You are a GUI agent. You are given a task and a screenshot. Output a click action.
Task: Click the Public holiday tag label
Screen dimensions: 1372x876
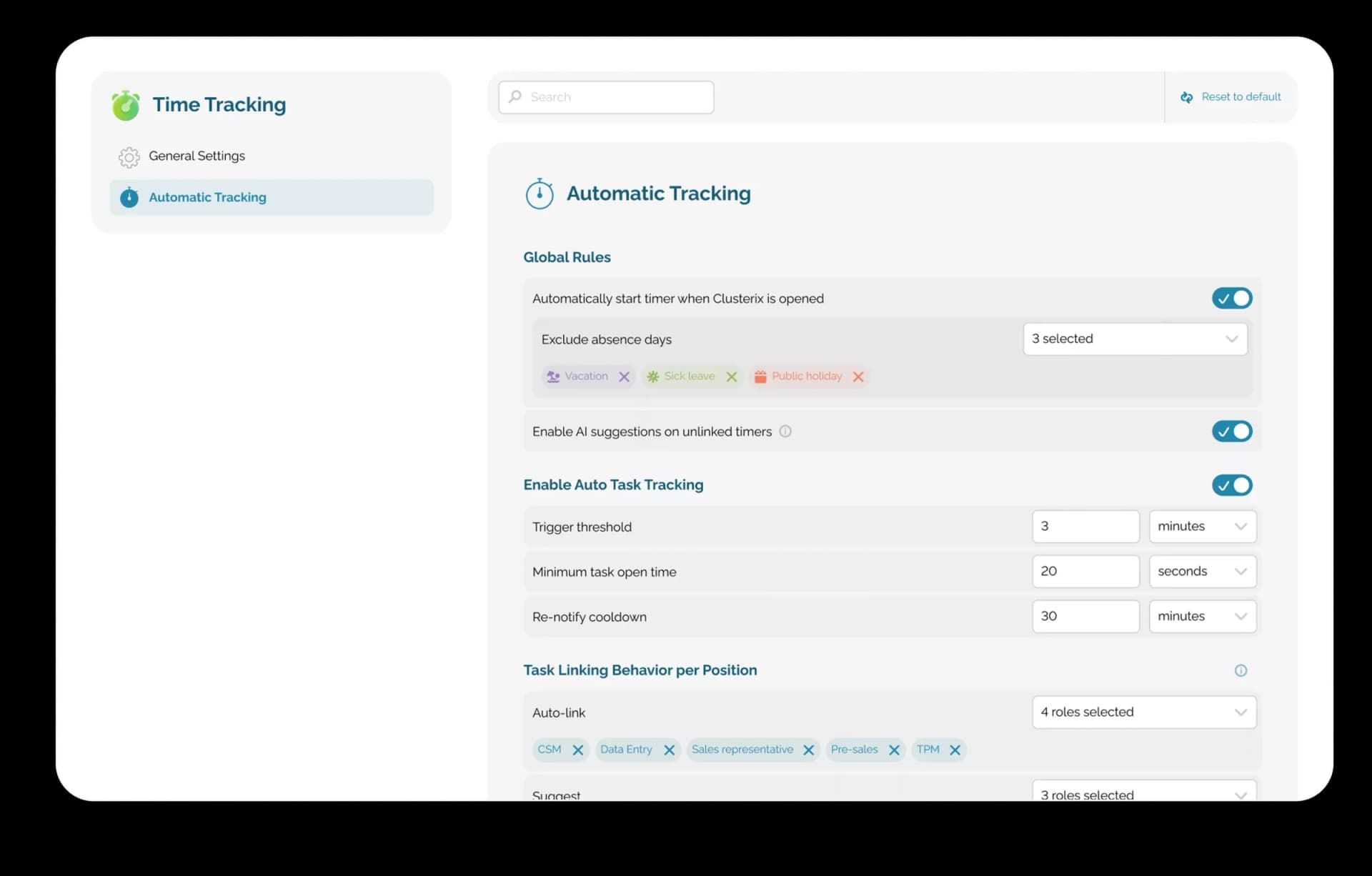(x=807, y=377)
